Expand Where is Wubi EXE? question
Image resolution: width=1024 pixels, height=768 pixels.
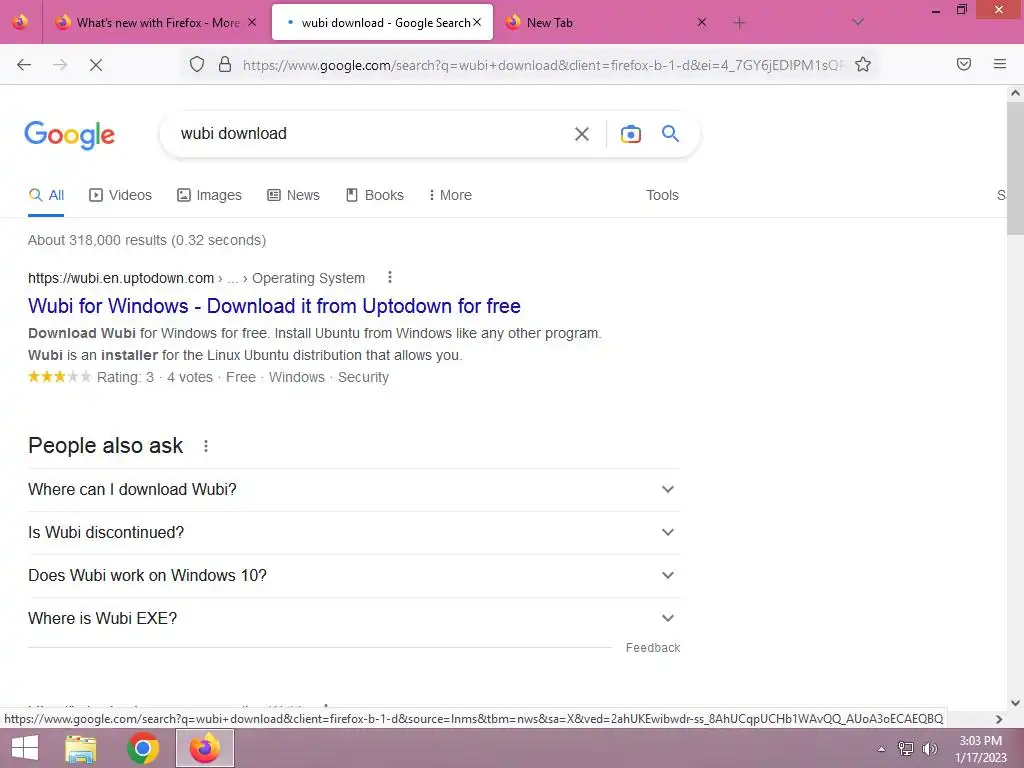pos(354,618)
